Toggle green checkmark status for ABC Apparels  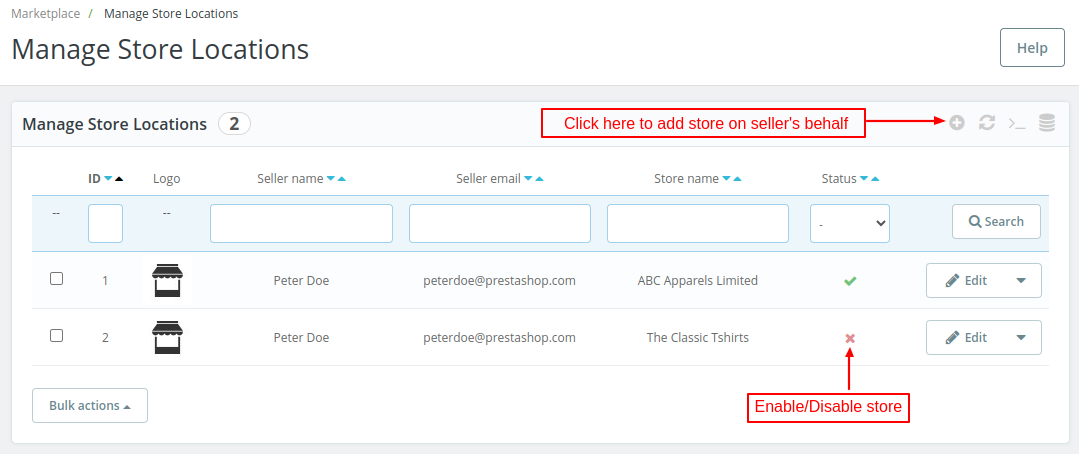(850, 281)
